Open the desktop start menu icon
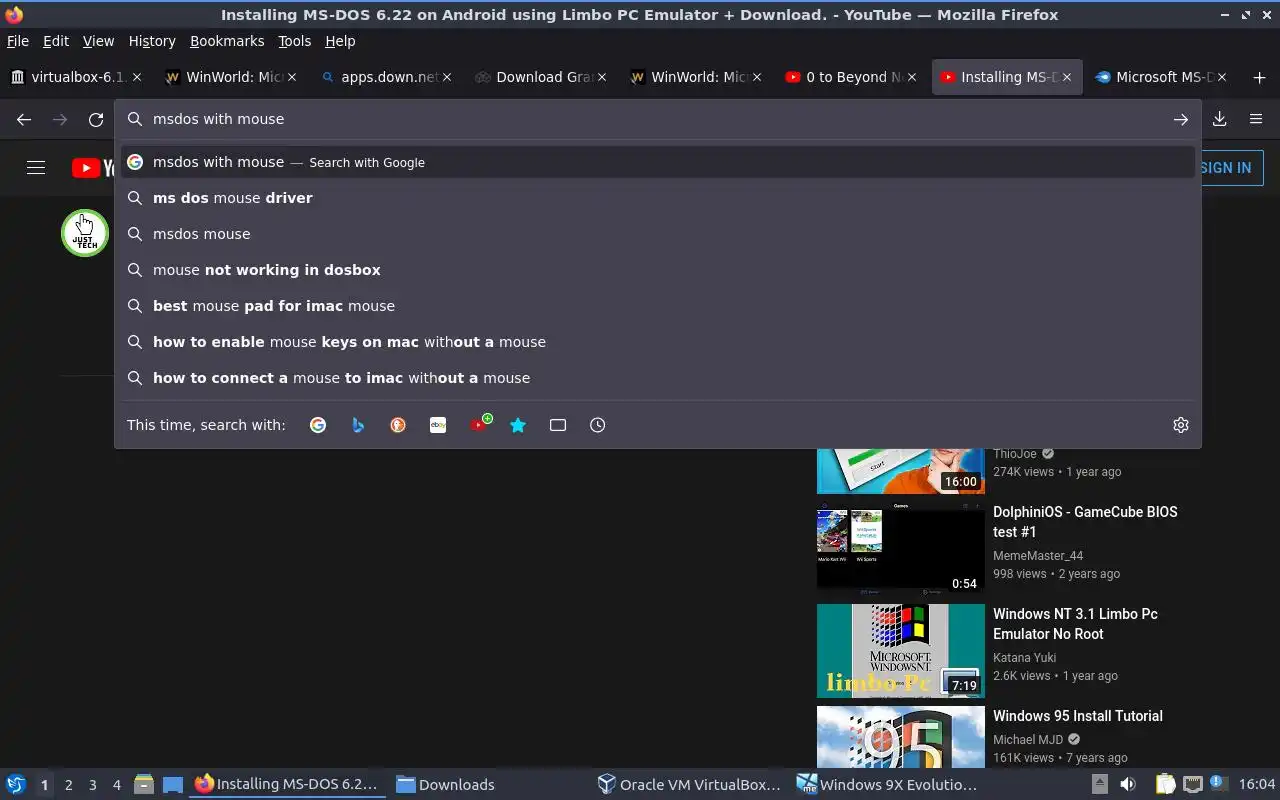Screen dimensions: 1280x800 click(x=16, y=784)
